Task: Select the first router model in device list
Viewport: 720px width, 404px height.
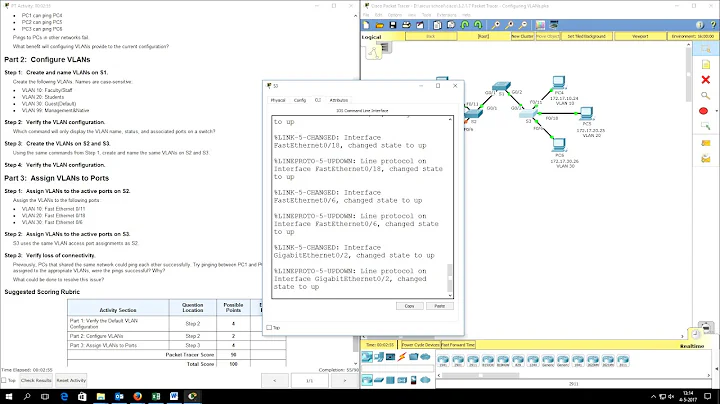Action: click(x=443, y=360)
